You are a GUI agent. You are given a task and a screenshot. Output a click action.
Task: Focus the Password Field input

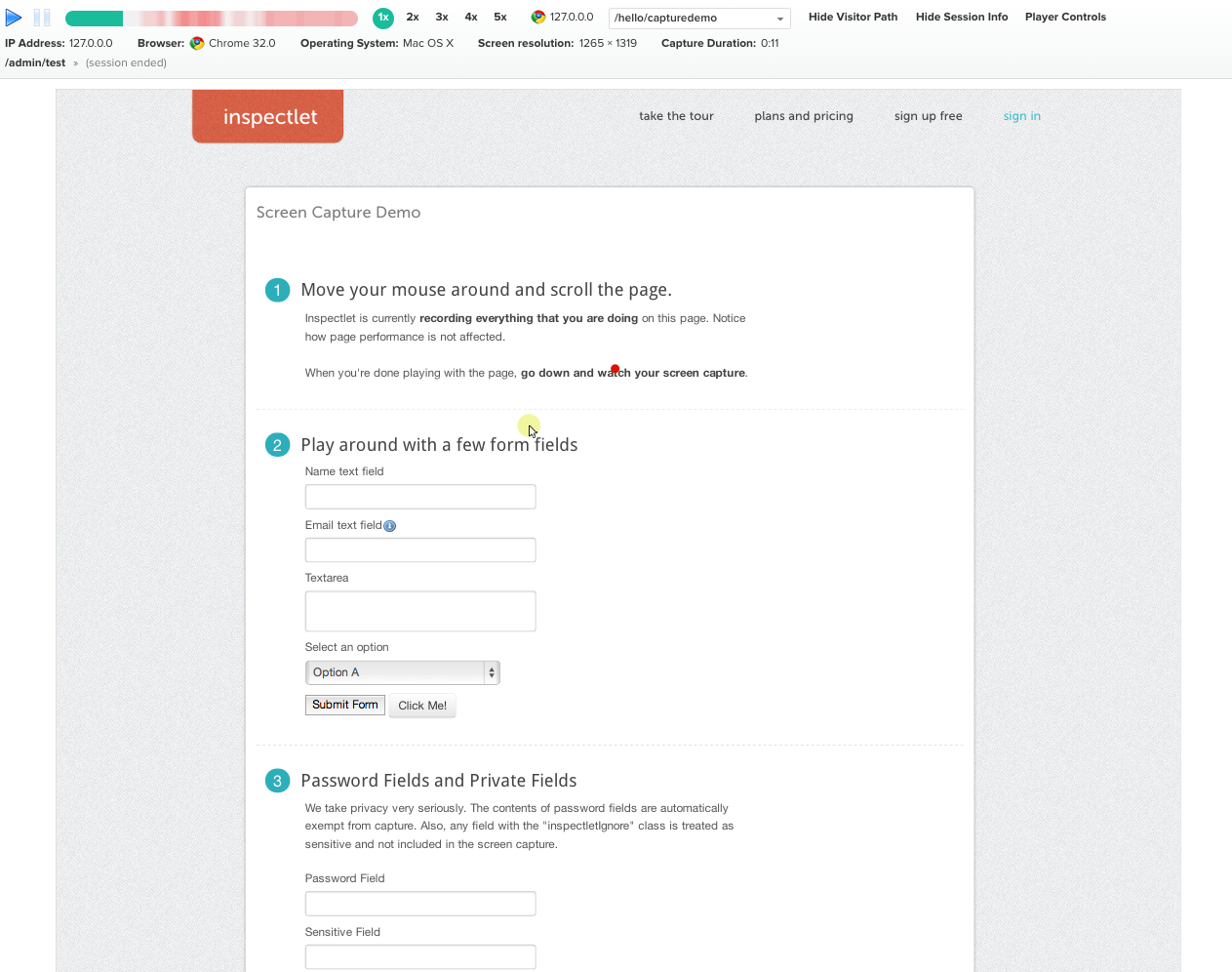(x=420, y=904)
